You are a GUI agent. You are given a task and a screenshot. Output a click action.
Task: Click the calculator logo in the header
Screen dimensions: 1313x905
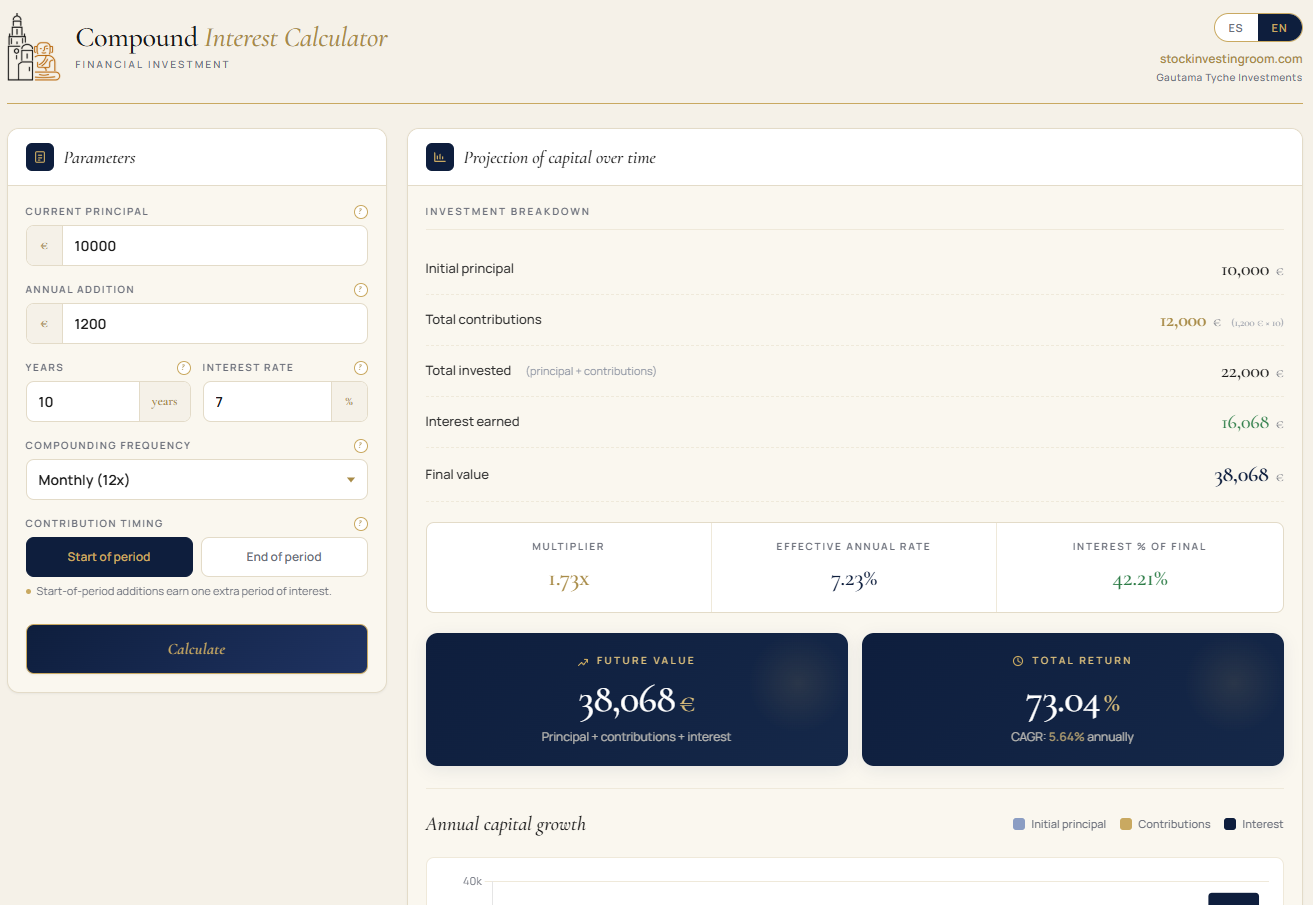click(34, 47)
